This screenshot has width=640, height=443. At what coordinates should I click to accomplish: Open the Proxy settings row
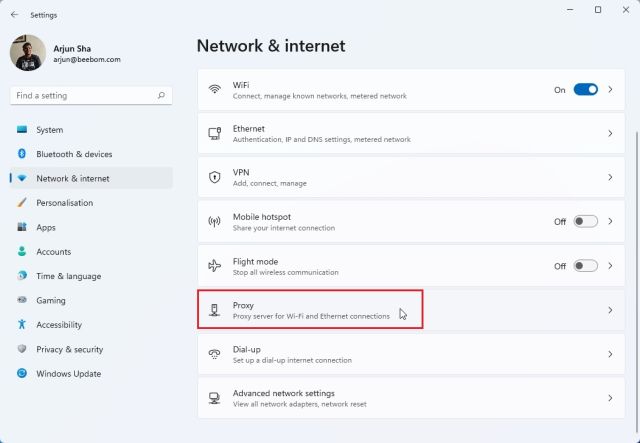coord(310,310)
